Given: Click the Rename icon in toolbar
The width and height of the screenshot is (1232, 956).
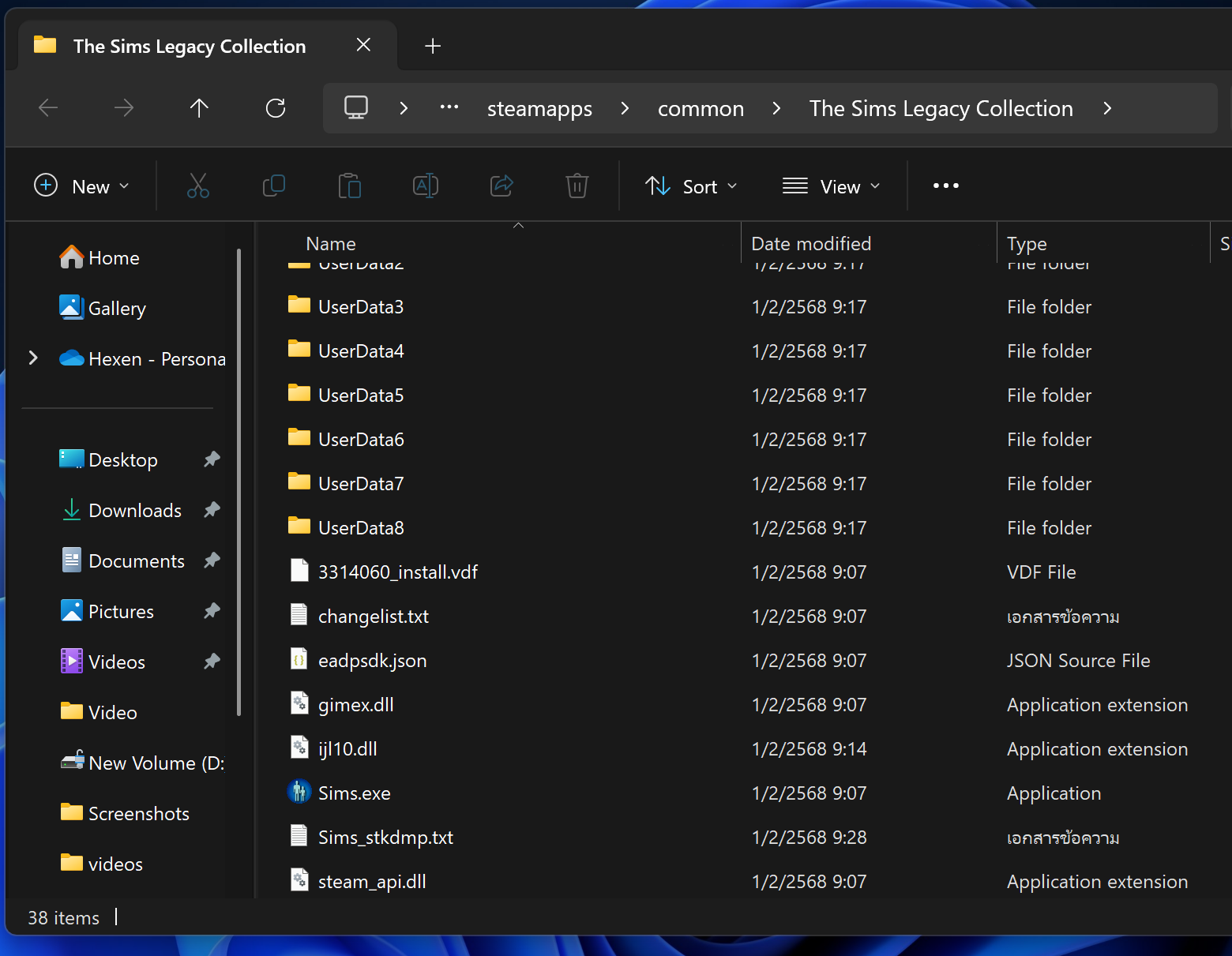Looking at the screenshot, I should (x=426, y=186).
